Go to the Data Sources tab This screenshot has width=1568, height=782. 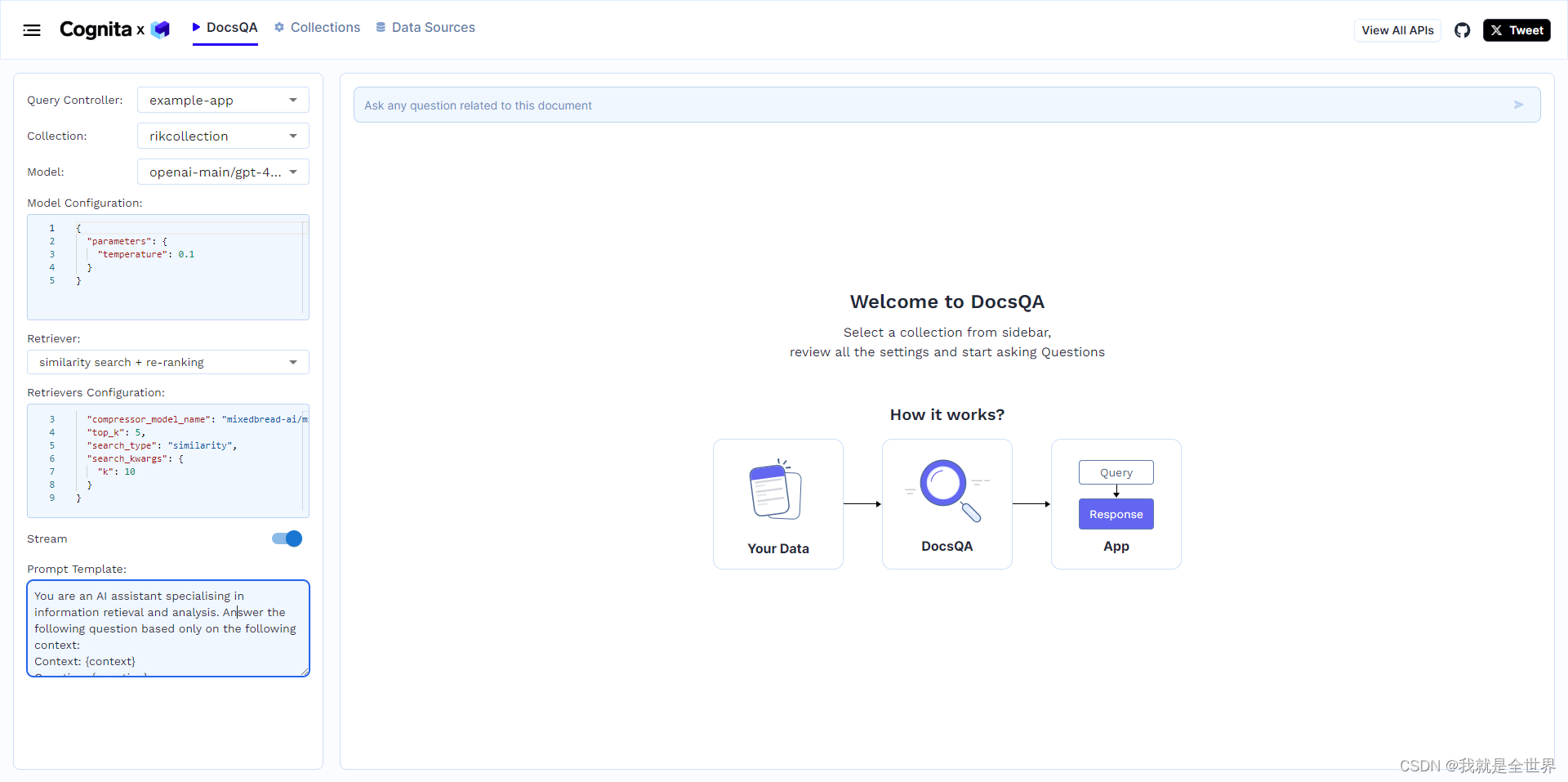[425, 27]
